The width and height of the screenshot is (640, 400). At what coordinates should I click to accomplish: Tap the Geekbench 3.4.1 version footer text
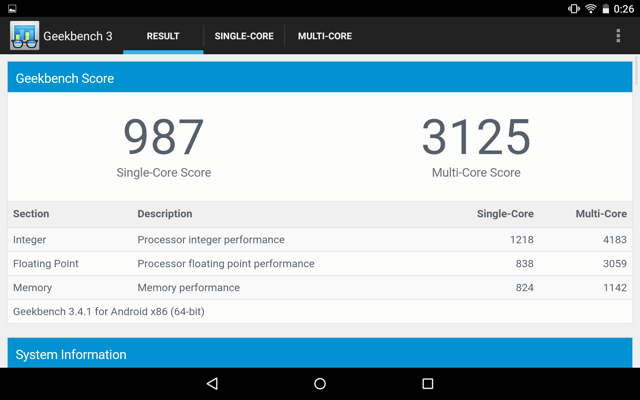109,312
